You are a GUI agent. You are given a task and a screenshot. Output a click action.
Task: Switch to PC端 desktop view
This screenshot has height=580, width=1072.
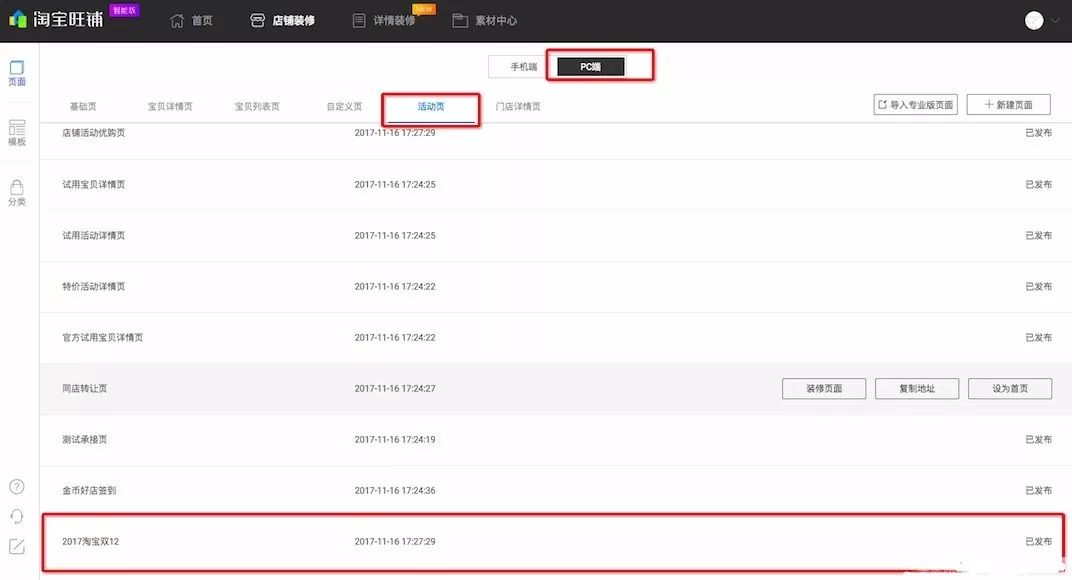click(591, 67)
